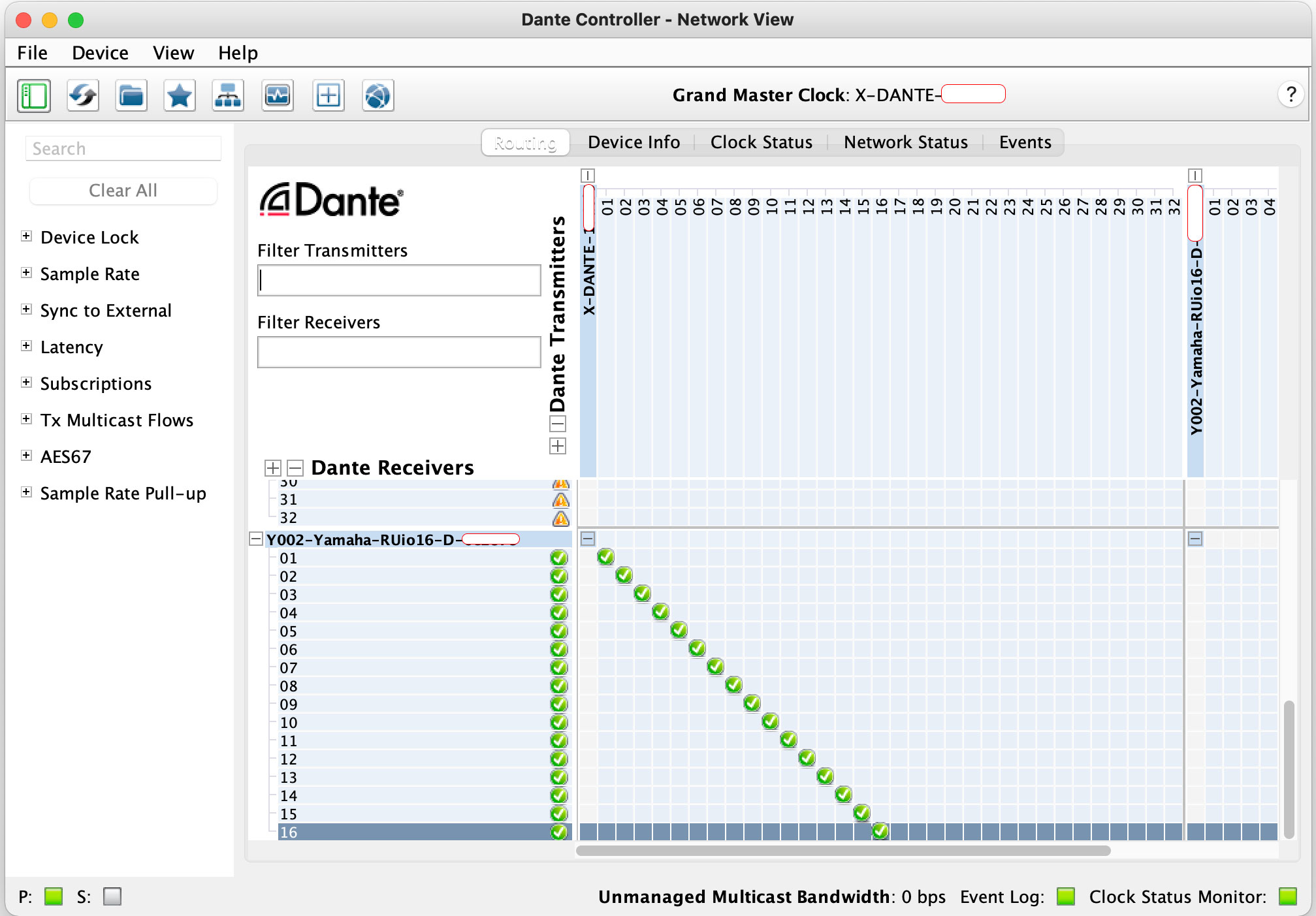The image size is (1316, 916).
Task: Expand all Dante Receivers with plus button
Action: pos(273,468)
